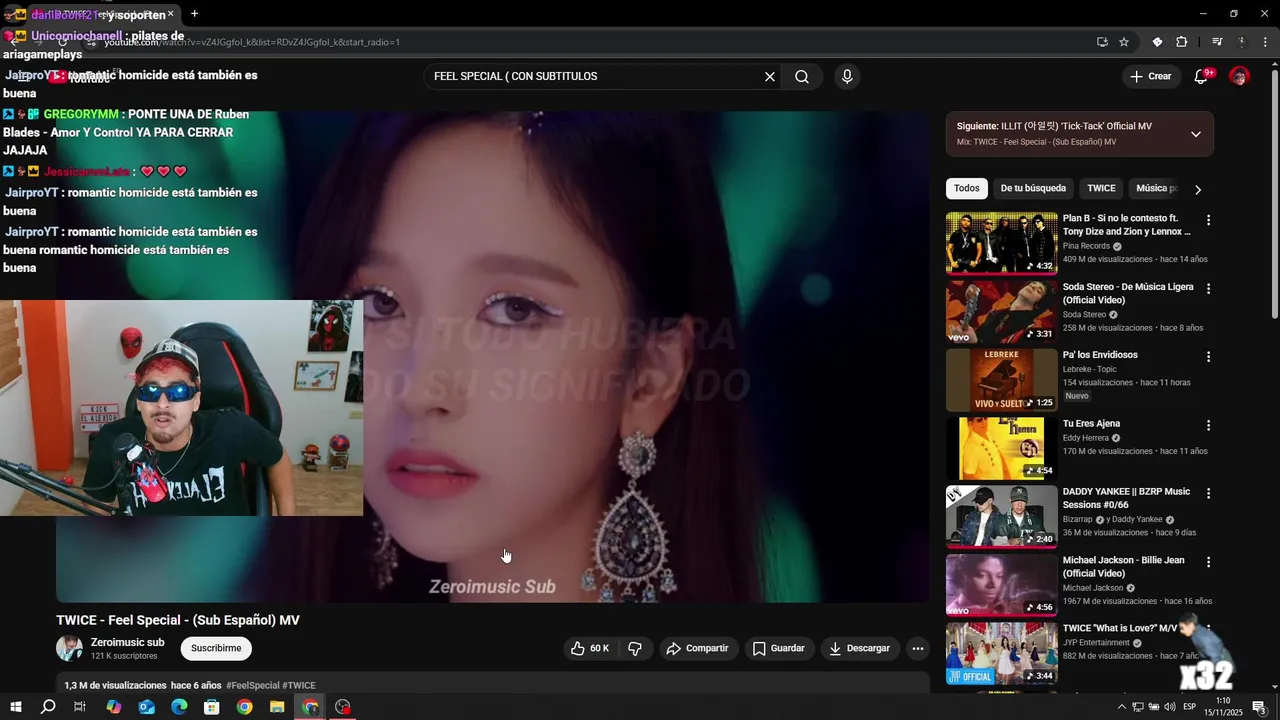Open YouTube notifications bell

1202,77
